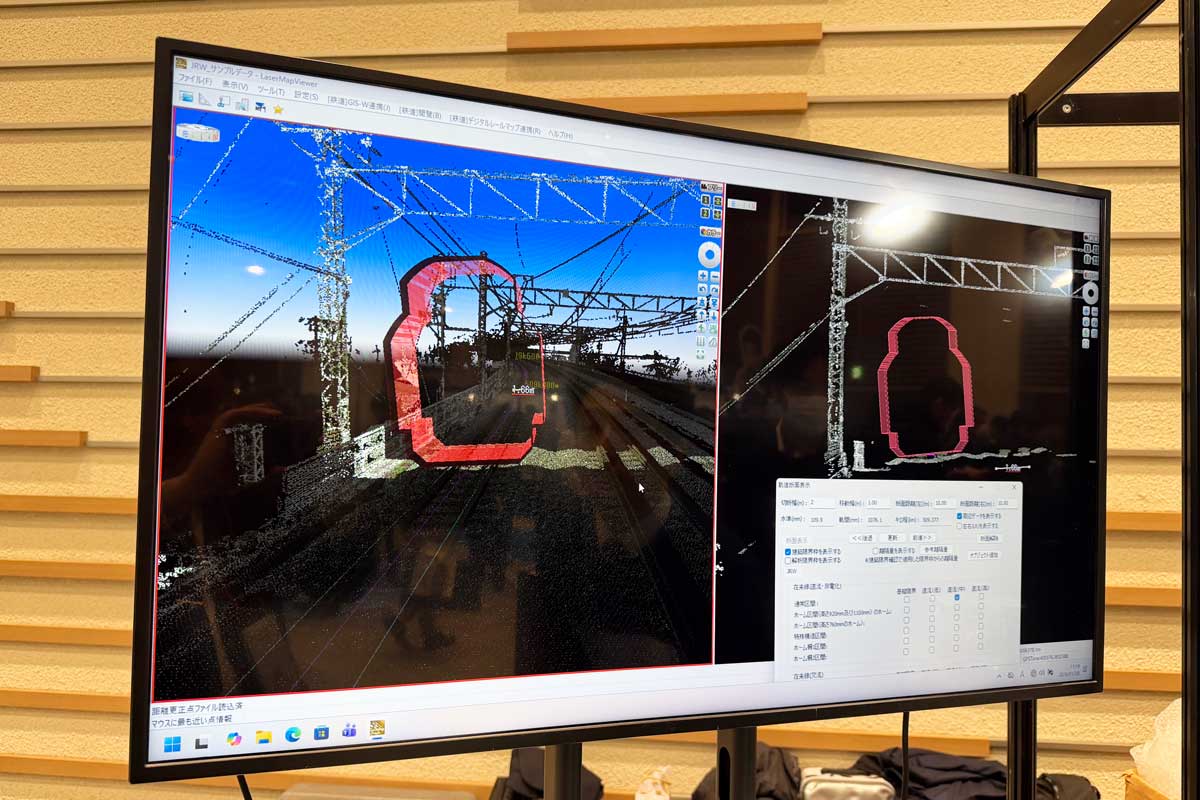The image size is (1200, 800).
Task: Click the grid view icon in the viewport sidebar
Action: (701, 340)
